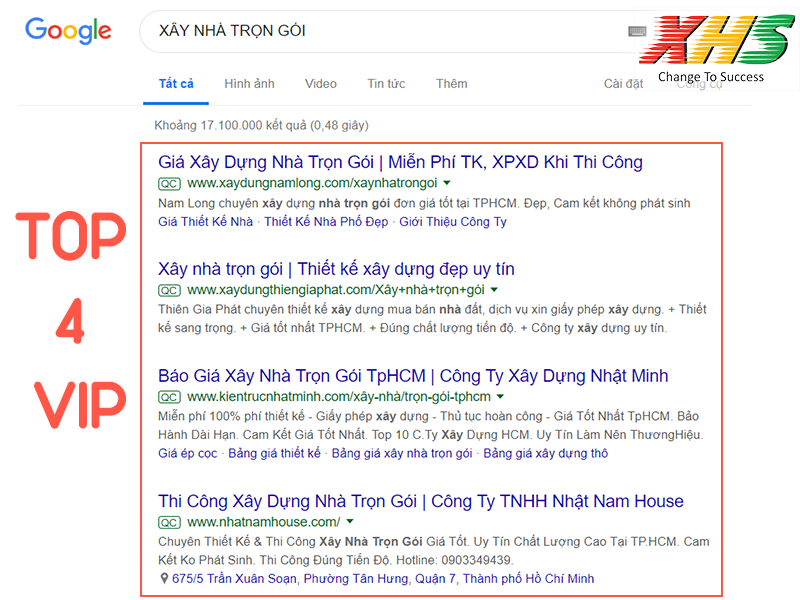
Task: Select the Tất cả tab
Action: (176, 84)
